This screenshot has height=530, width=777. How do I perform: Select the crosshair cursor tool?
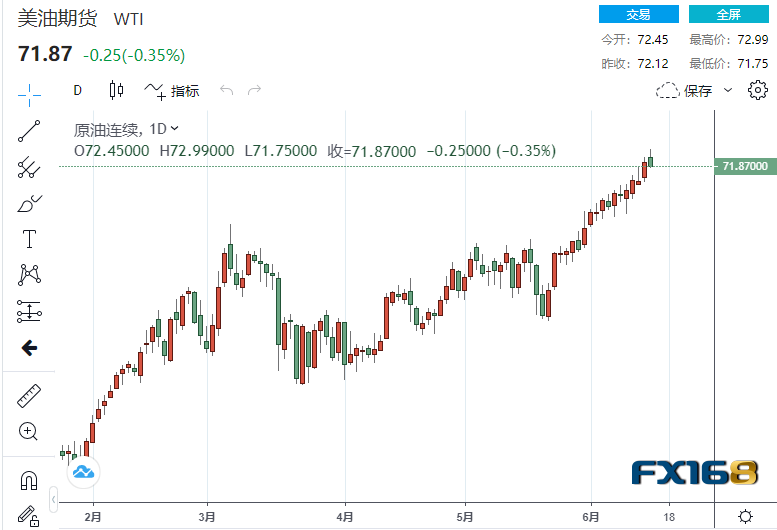coord(29,94)
